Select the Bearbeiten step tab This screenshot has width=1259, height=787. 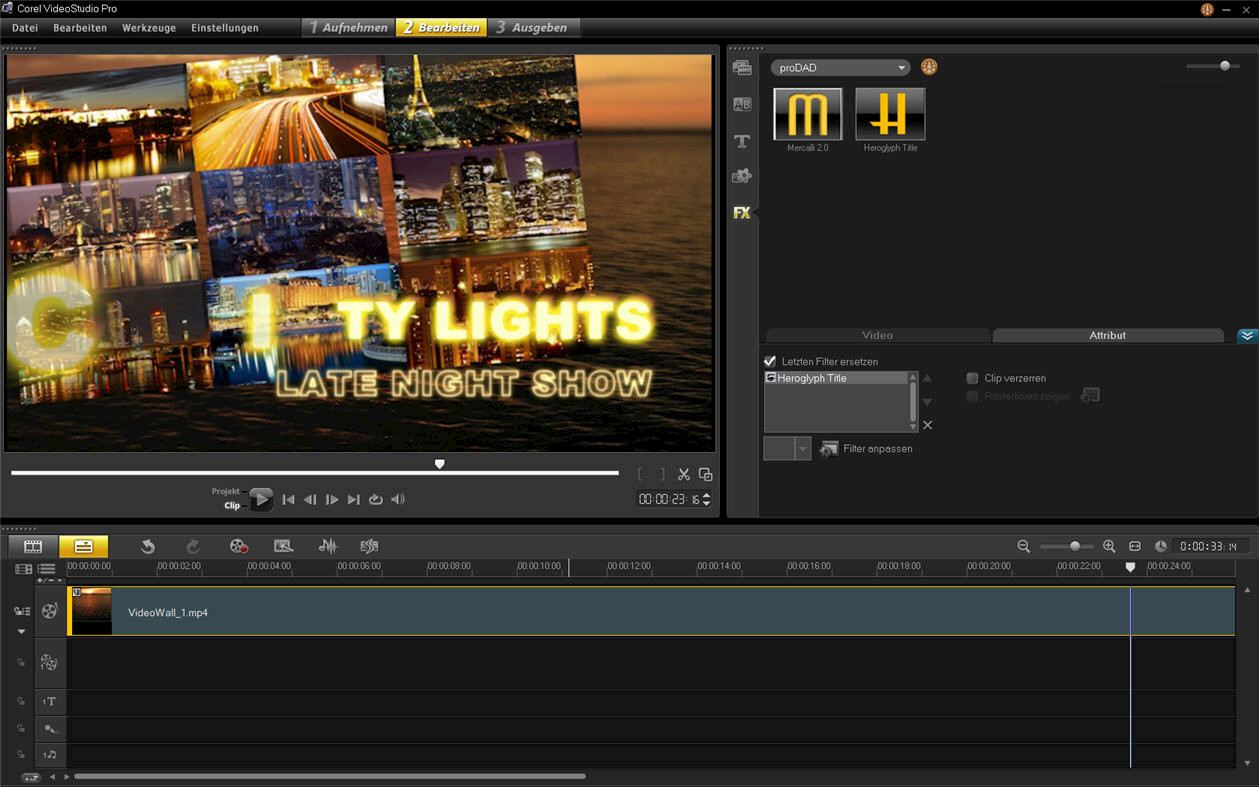point(441,28)
